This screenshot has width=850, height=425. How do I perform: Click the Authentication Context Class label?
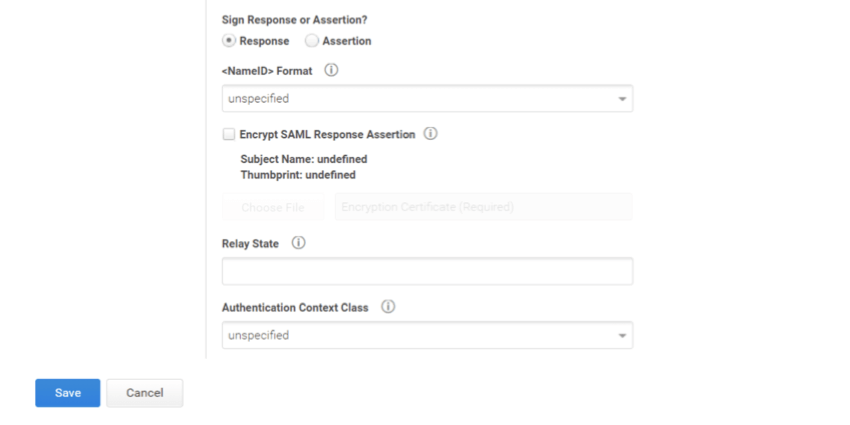(x=295, y=308)
